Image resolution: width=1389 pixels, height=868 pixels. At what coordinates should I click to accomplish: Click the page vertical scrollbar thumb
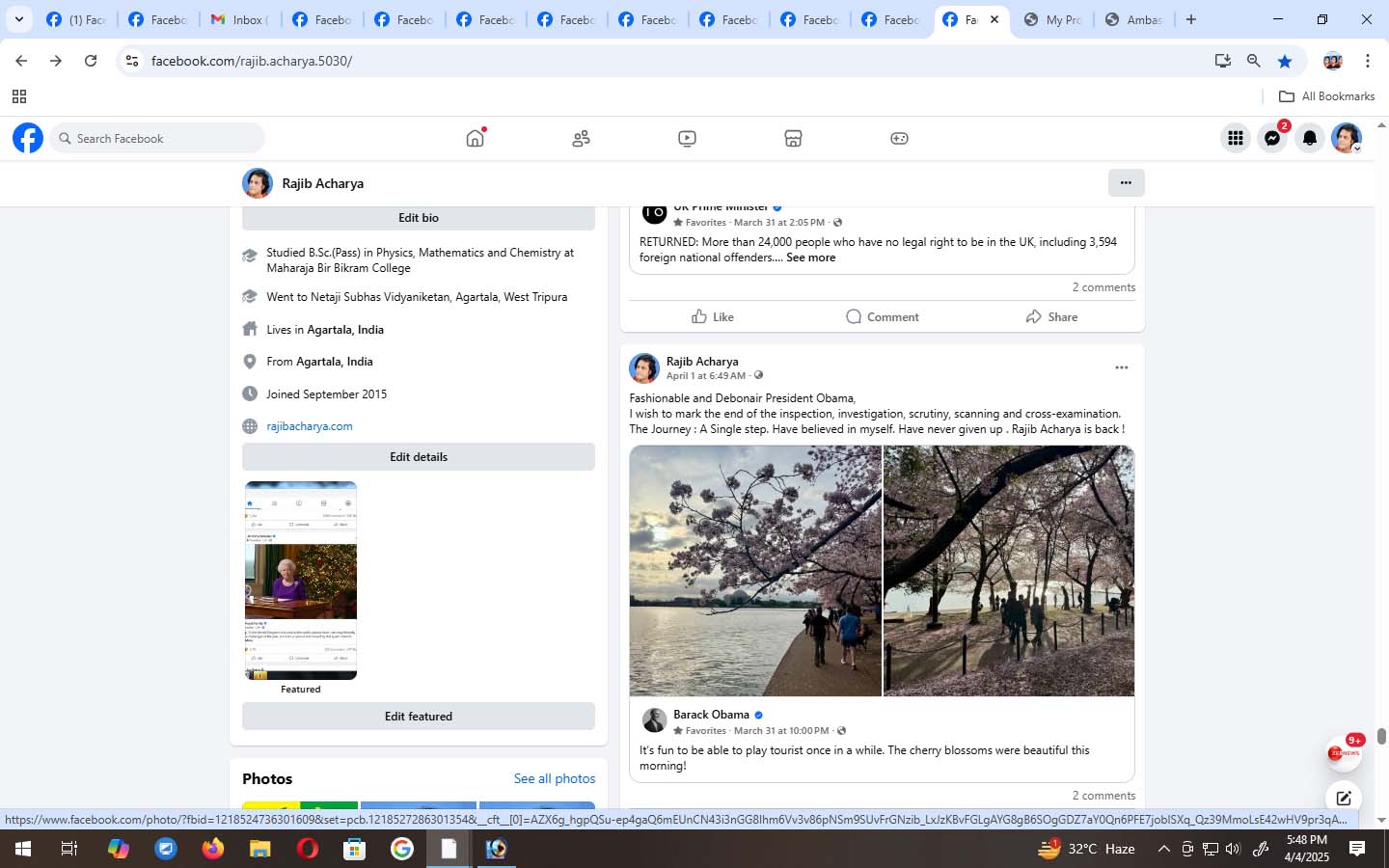pyautogui.click(x=1381, y=737)
